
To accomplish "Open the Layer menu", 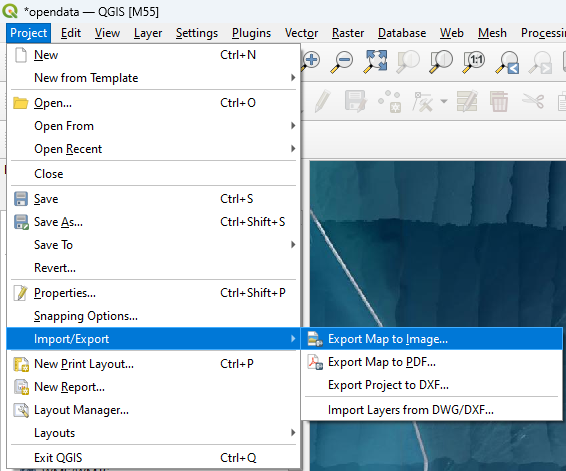I will point(148,33).
